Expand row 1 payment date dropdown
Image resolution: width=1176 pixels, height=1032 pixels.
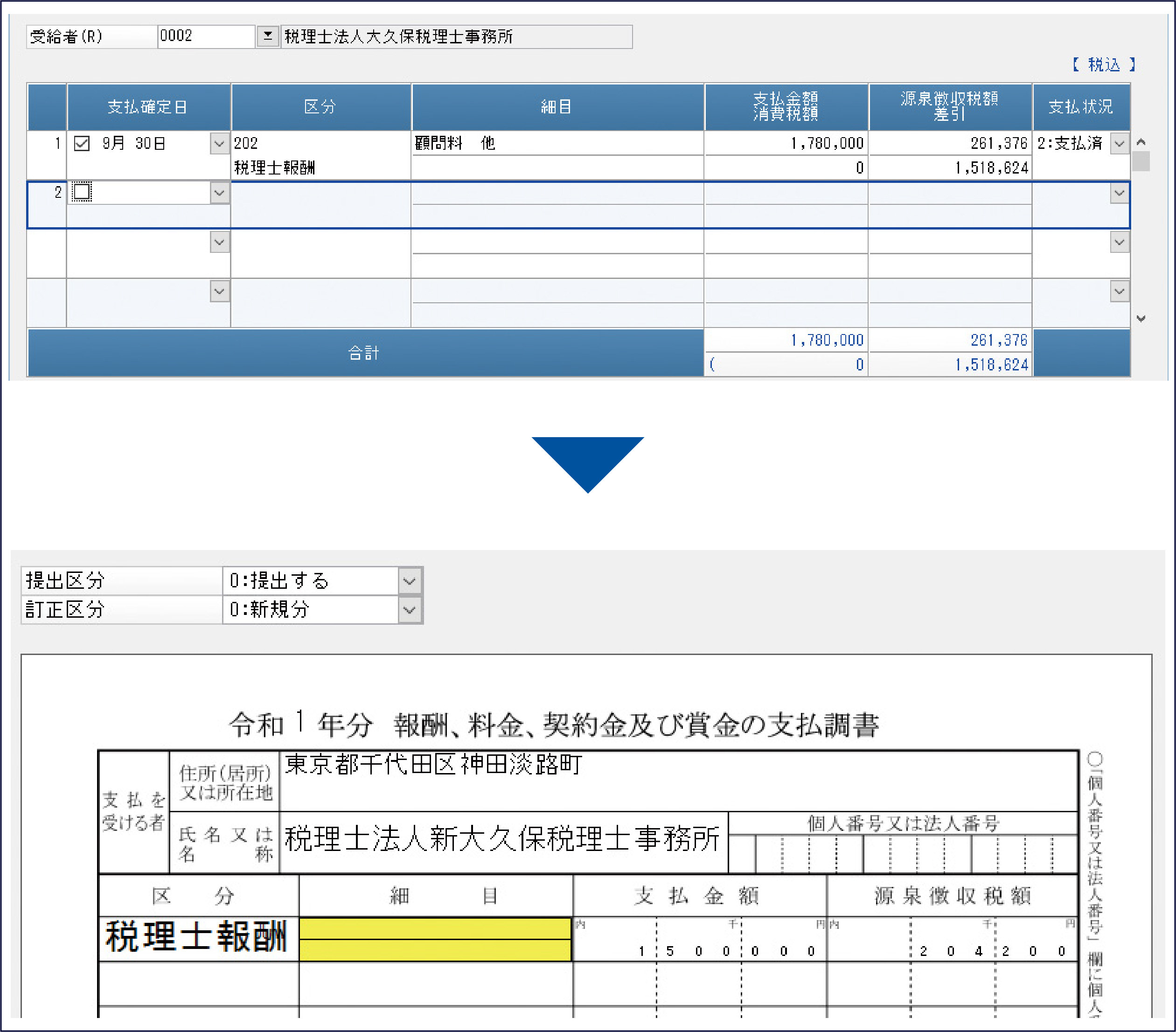[x=219, y=143]
